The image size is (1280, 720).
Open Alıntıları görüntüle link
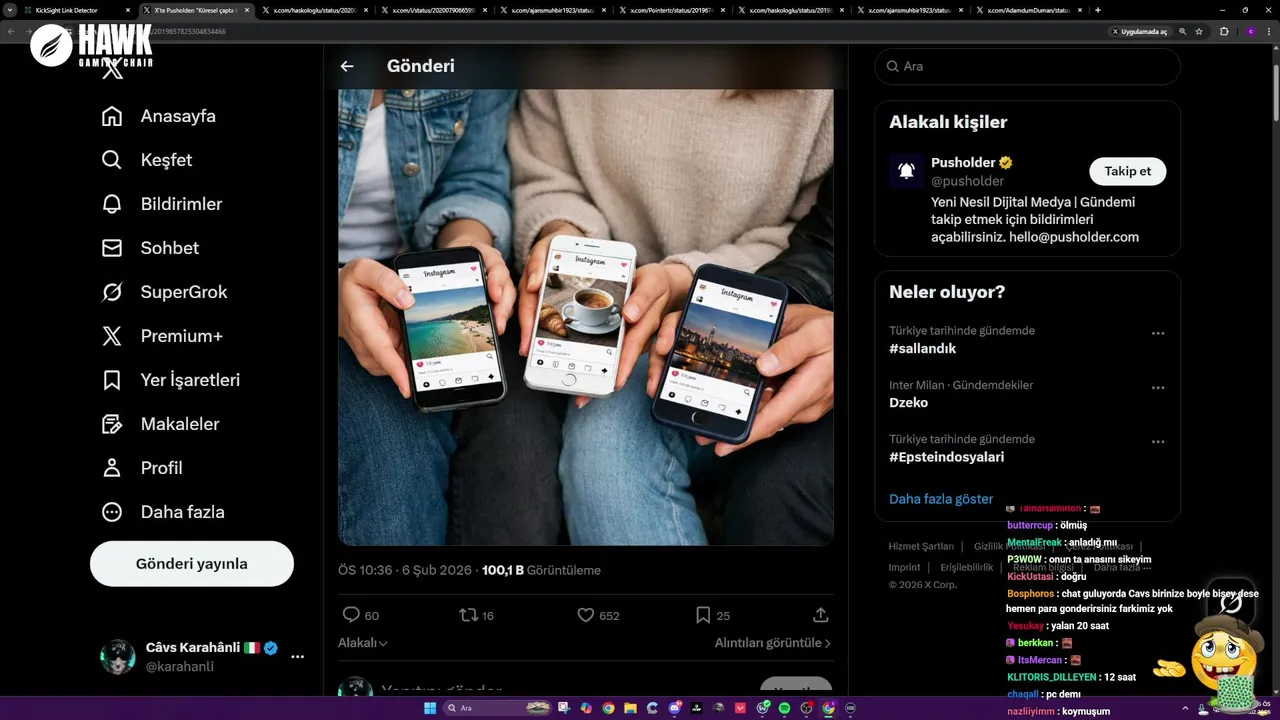[773, 643]
